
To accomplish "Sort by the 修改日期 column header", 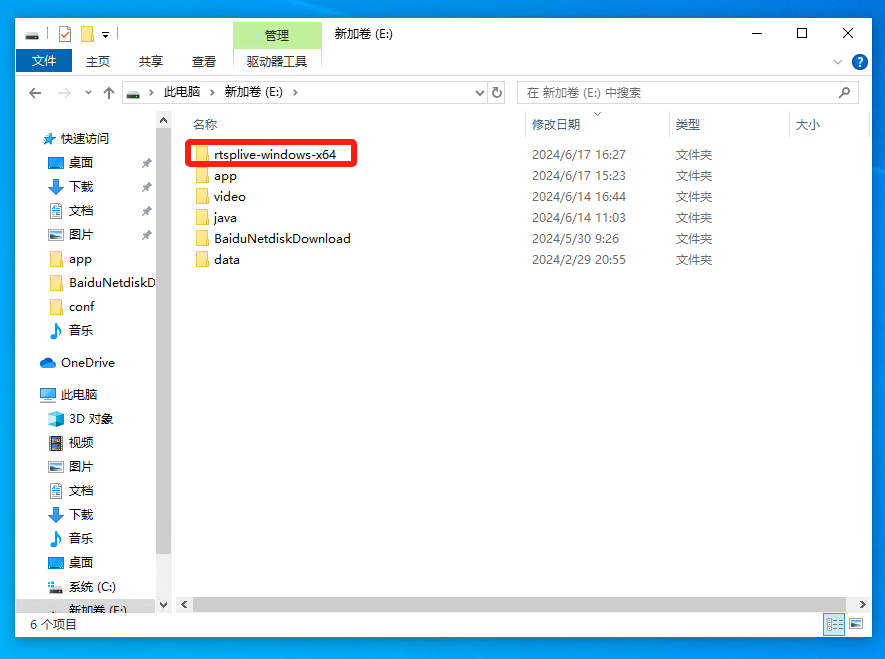I will (x=556, y=125).
